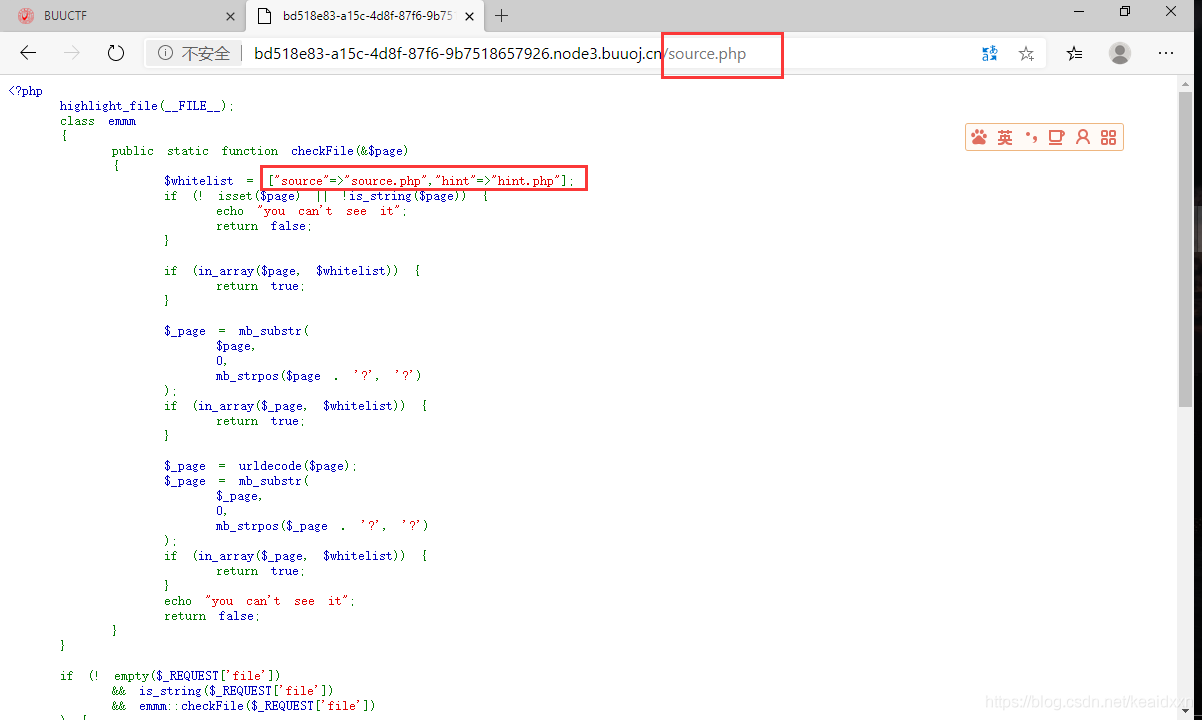This screenshot has height=720, width=1202.
Task: Add this page to favorites
Action: (1026, 54)
